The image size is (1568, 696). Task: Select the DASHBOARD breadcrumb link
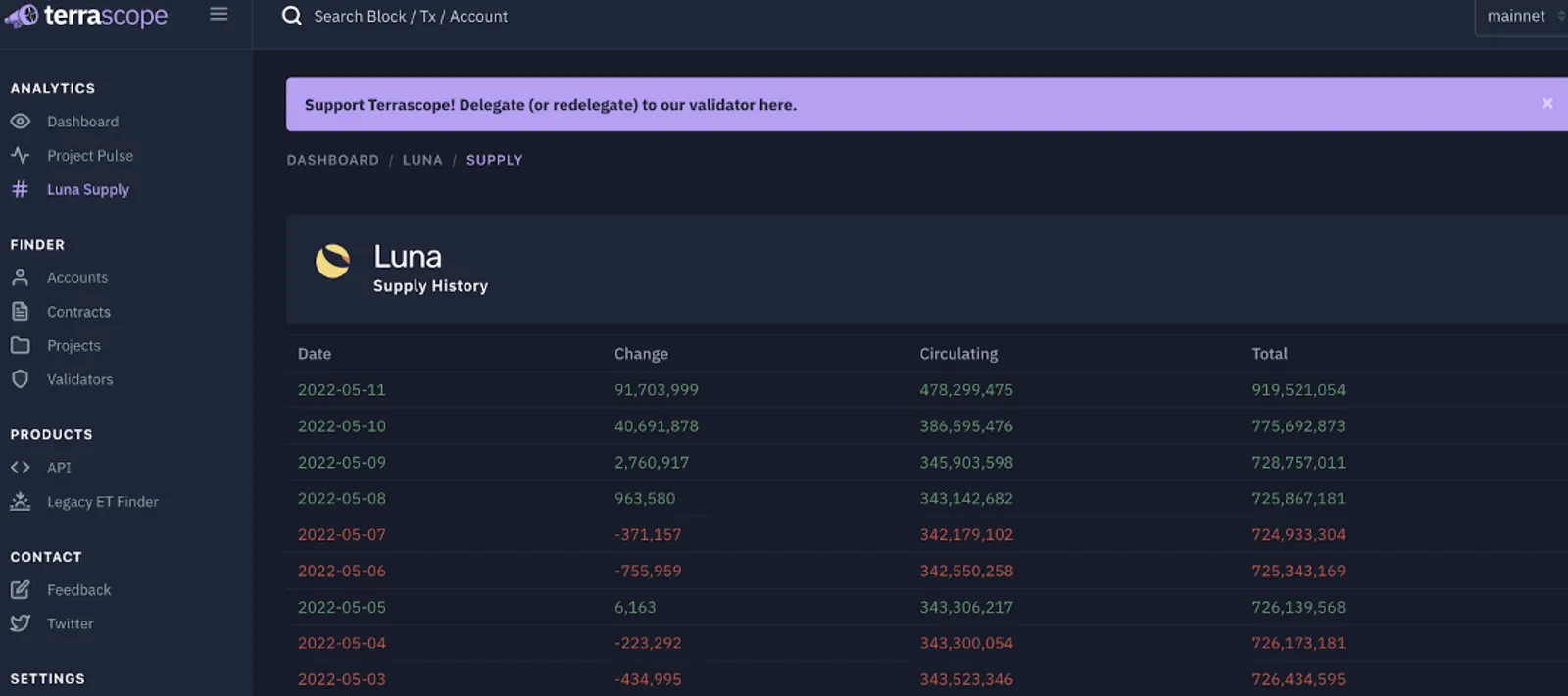click(x=332, y=160)
